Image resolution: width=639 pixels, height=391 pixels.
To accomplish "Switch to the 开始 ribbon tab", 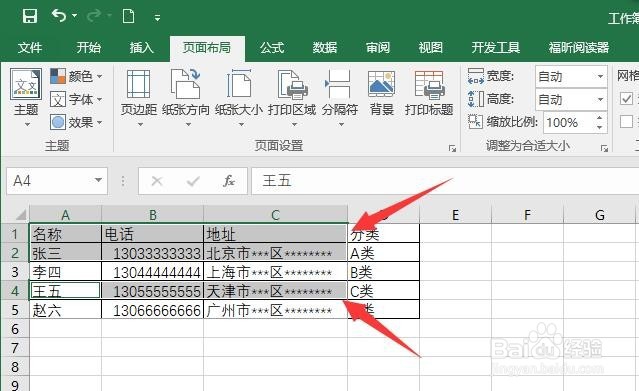I will coord(88,47).
